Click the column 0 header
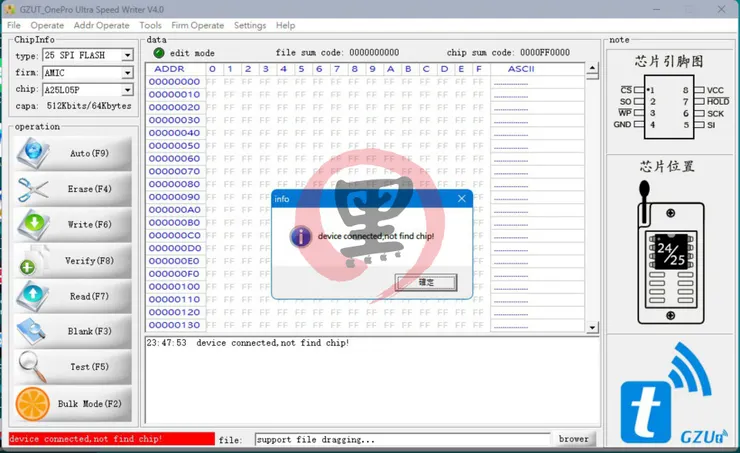 pyautogui.click(x=212, y=69)
